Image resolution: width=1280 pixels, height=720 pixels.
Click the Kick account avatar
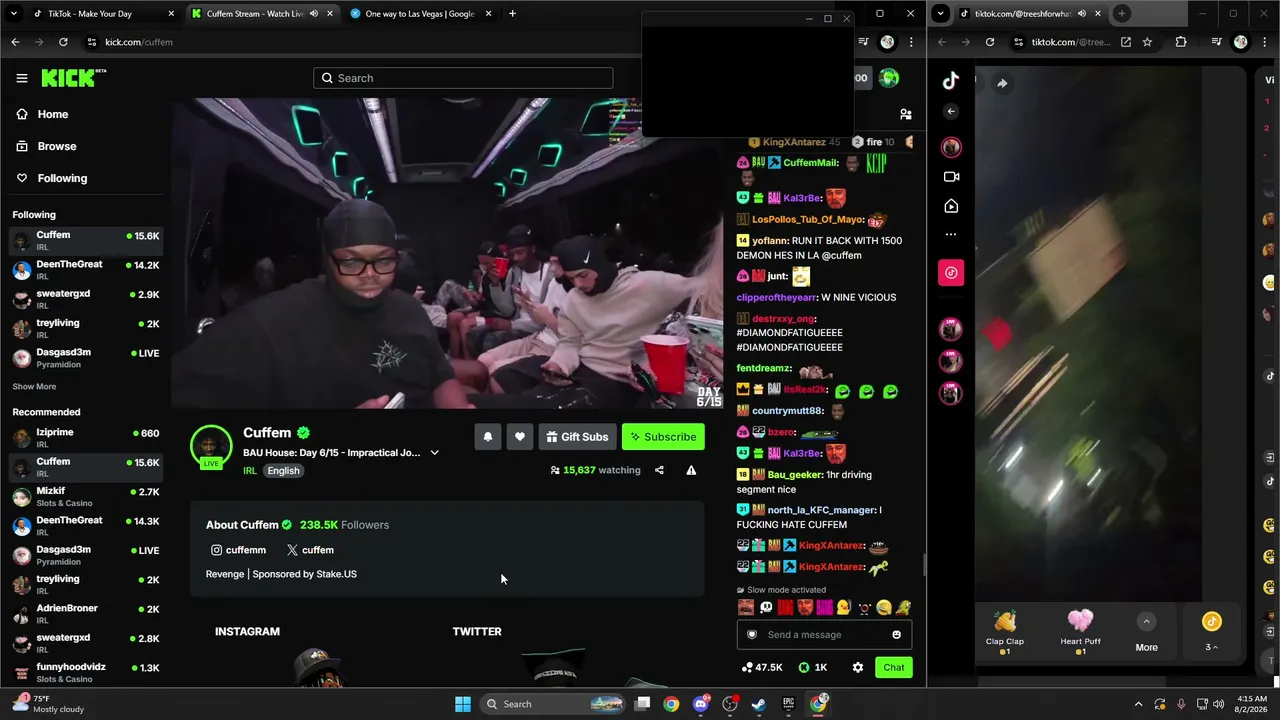click(889, 78)
